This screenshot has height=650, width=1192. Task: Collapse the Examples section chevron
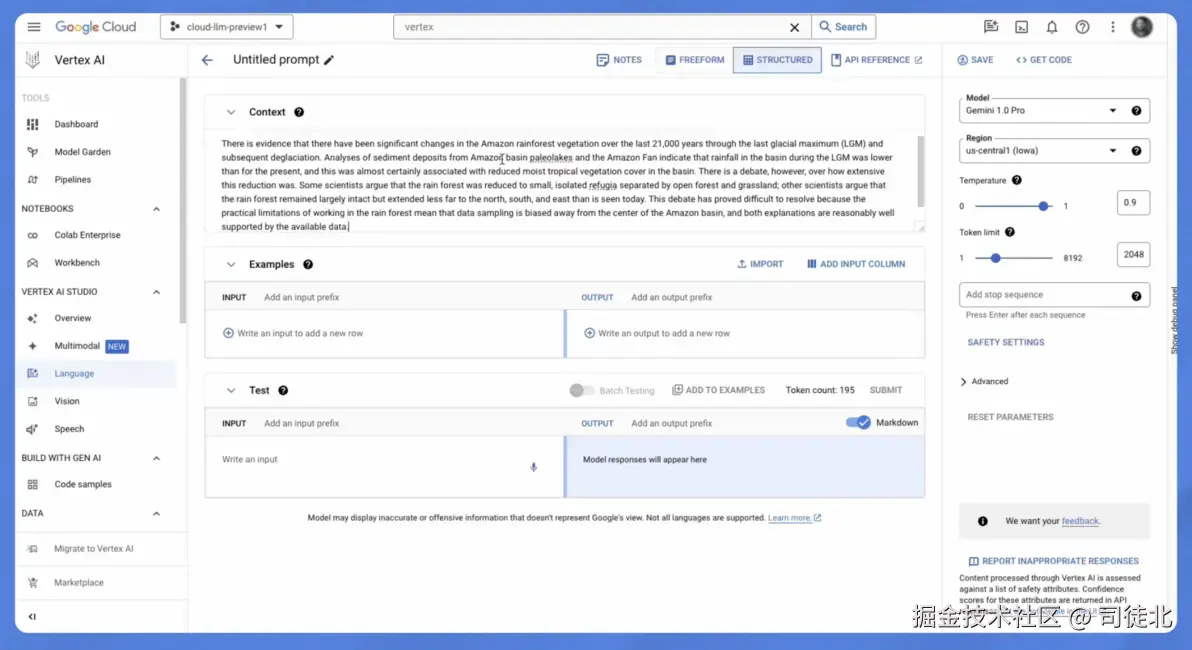(x=230, y=265)
